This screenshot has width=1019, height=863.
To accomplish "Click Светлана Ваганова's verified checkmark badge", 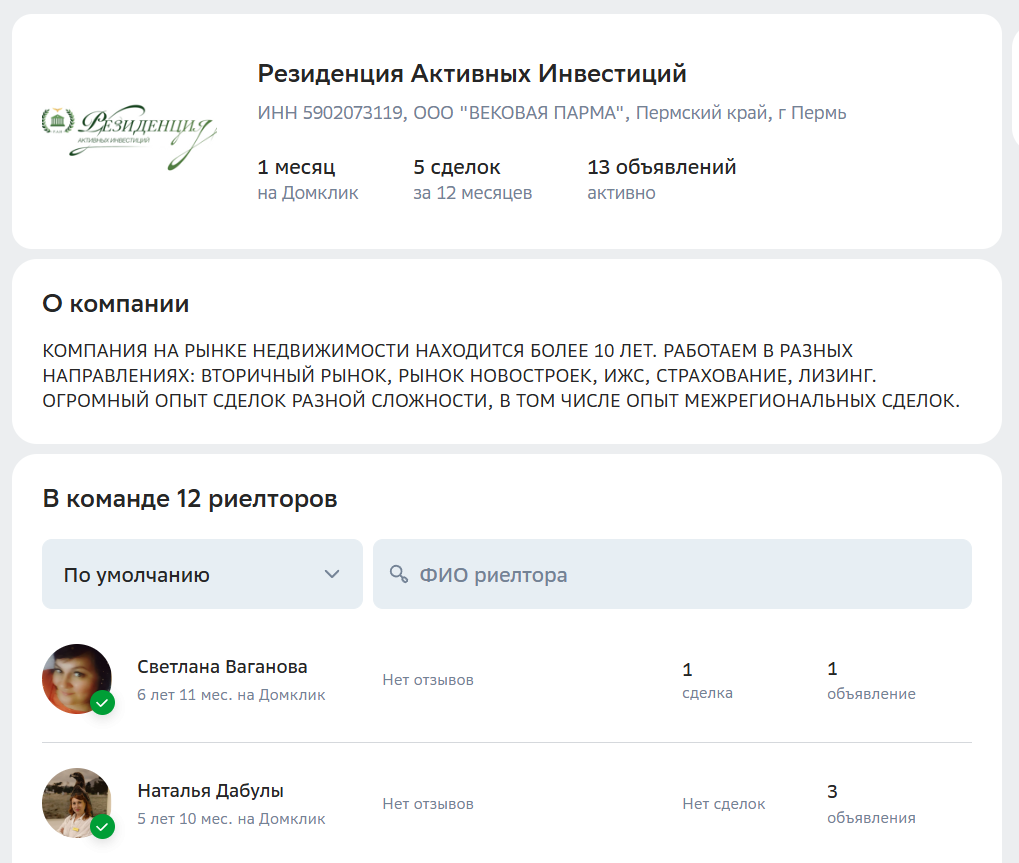I will [102, 703].
